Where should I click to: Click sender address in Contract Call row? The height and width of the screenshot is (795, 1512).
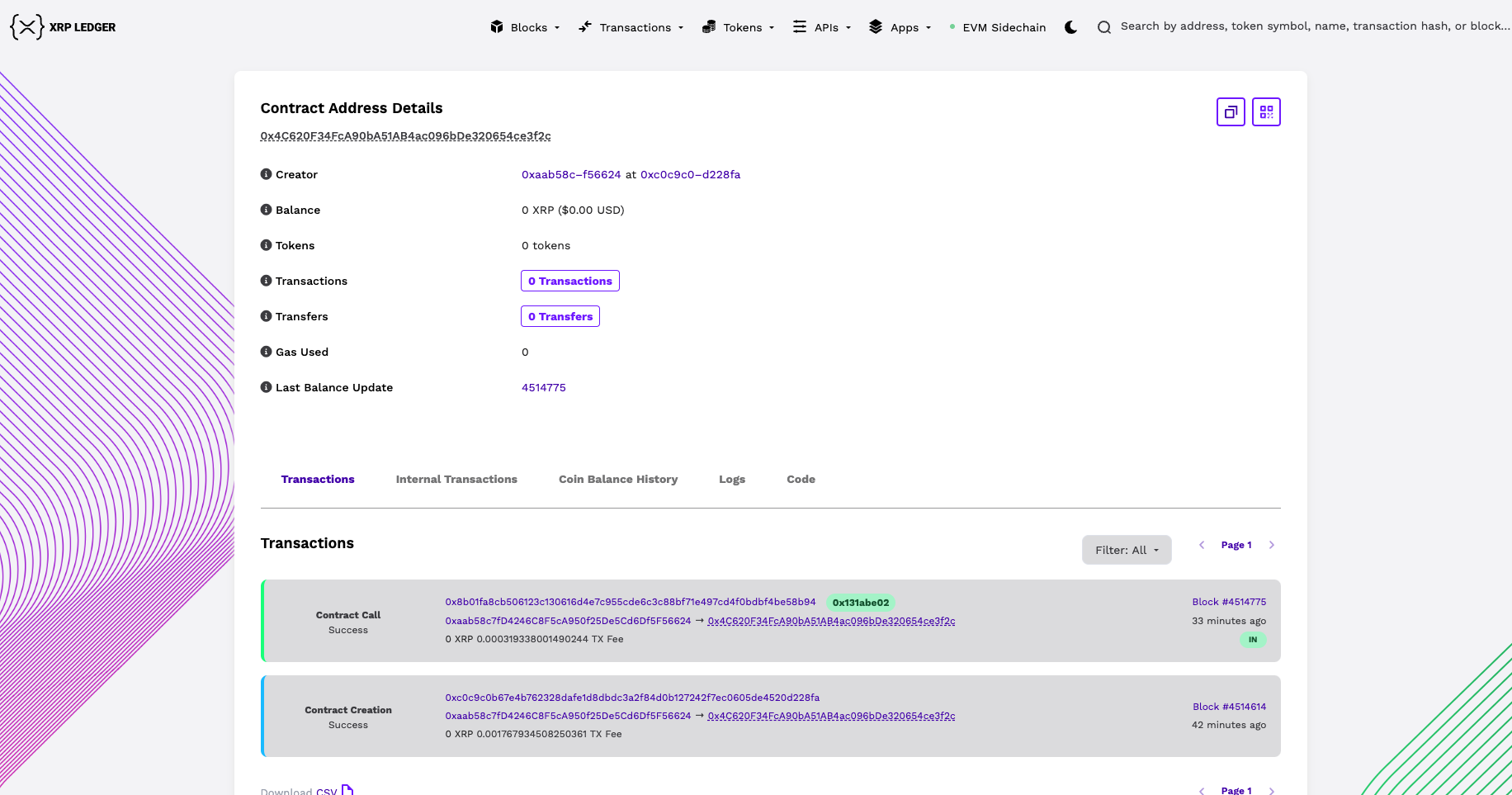[569, 621]
